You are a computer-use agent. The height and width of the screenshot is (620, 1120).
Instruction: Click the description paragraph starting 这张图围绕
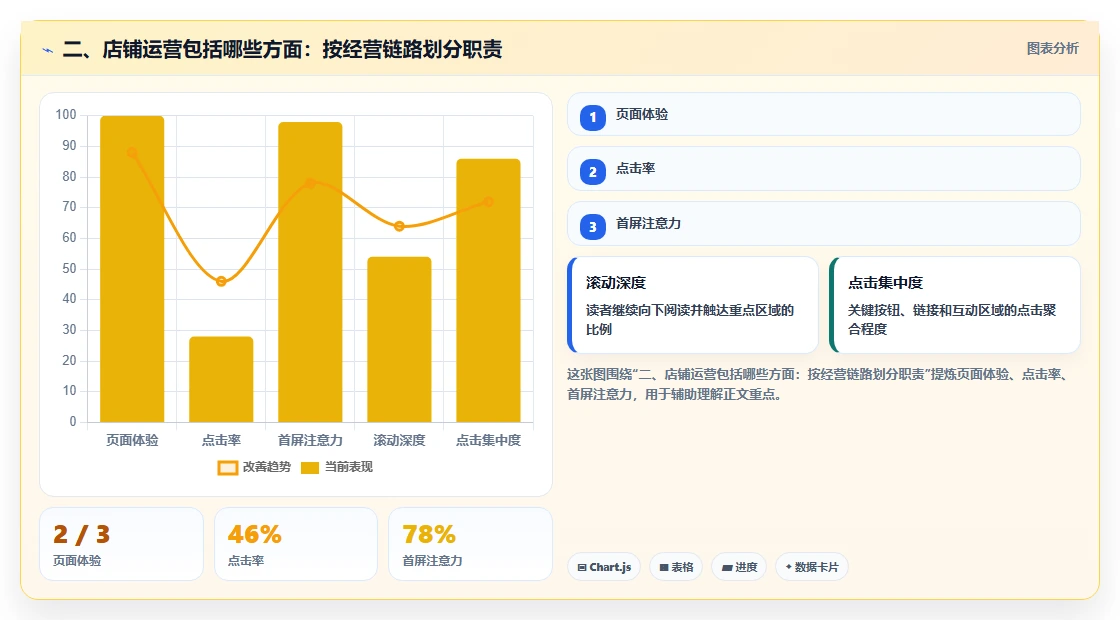click(819, 384)
